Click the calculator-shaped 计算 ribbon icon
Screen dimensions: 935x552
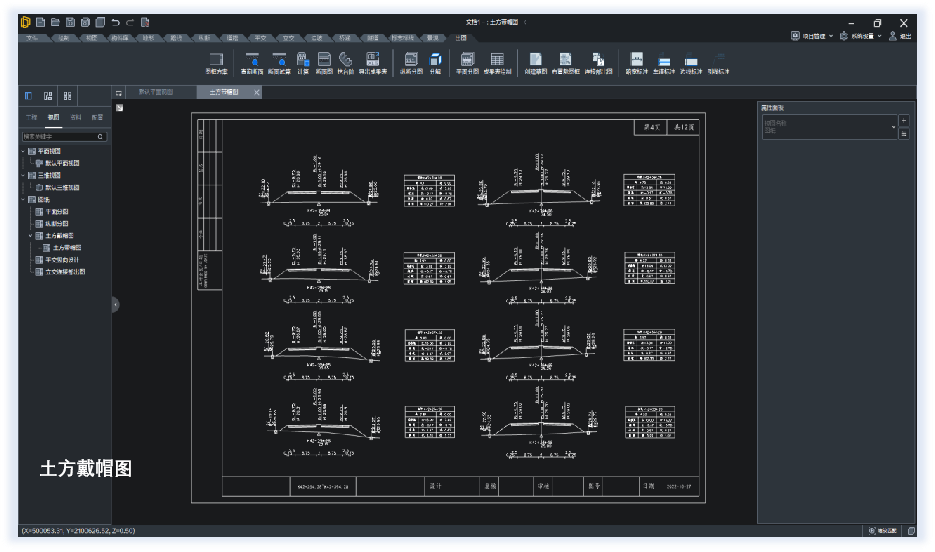tap(302, 60)
